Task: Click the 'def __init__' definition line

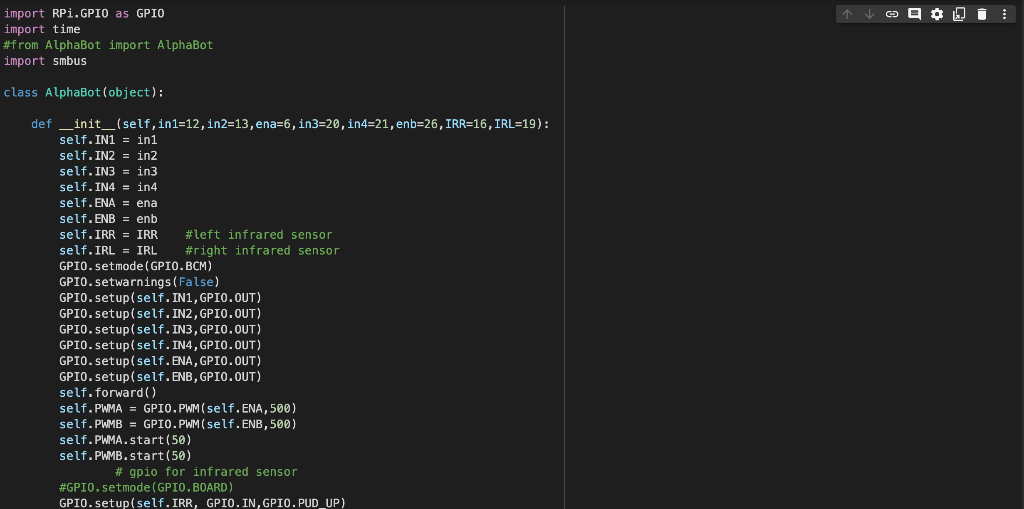Action: point(291,124)
